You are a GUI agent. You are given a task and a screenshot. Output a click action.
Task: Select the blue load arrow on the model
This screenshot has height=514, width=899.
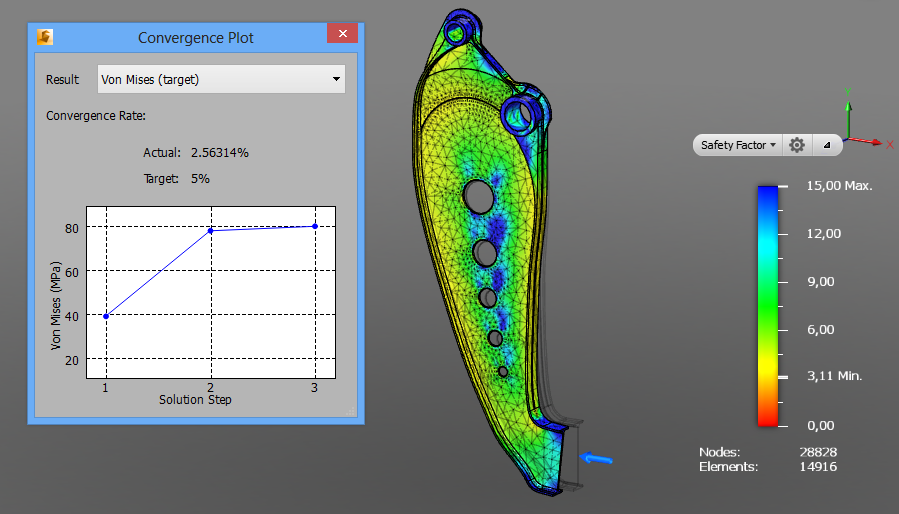coord(596,458)
